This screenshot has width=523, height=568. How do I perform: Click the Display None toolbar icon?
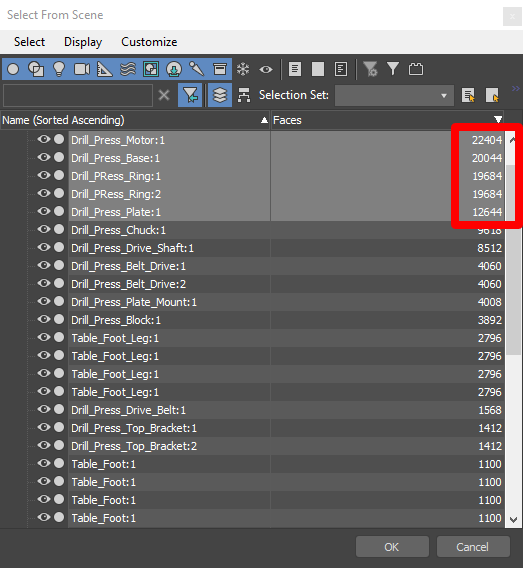[318, 69]
